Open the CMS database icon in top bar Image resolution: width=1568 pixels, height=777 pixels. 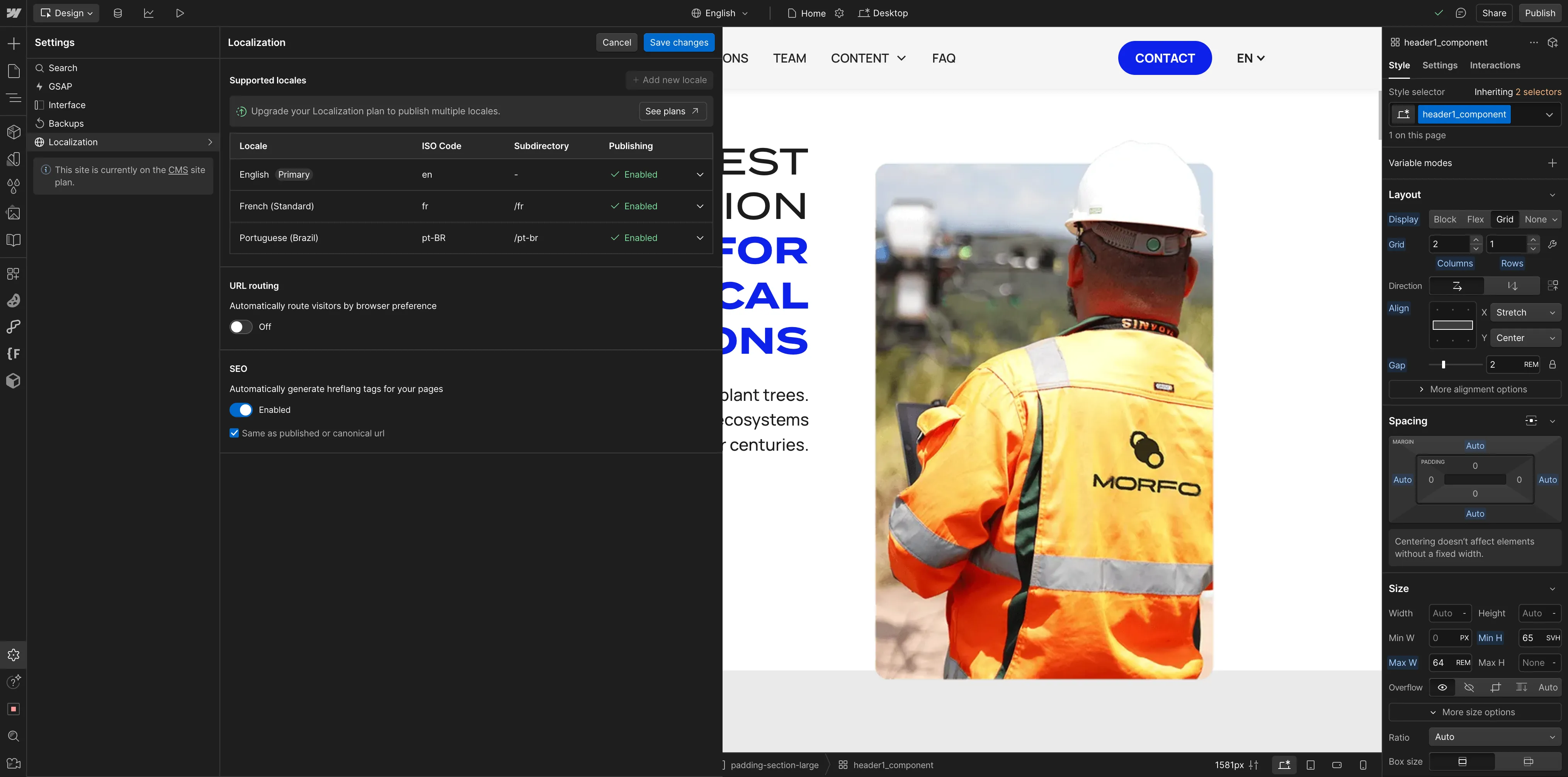(x=117, y=13)
